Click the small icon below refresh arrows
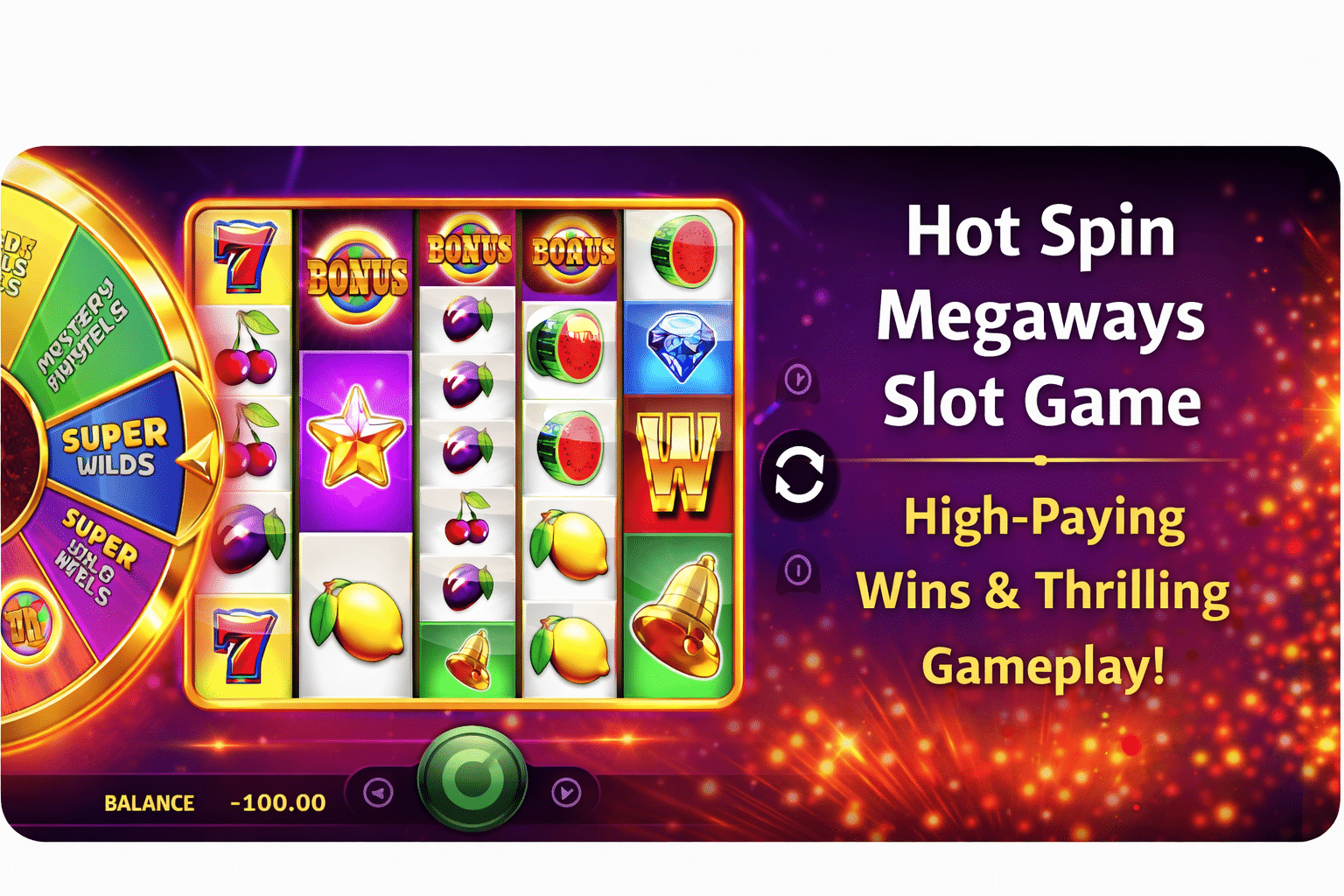This screenshot has height=896, width=1344. 798,570
